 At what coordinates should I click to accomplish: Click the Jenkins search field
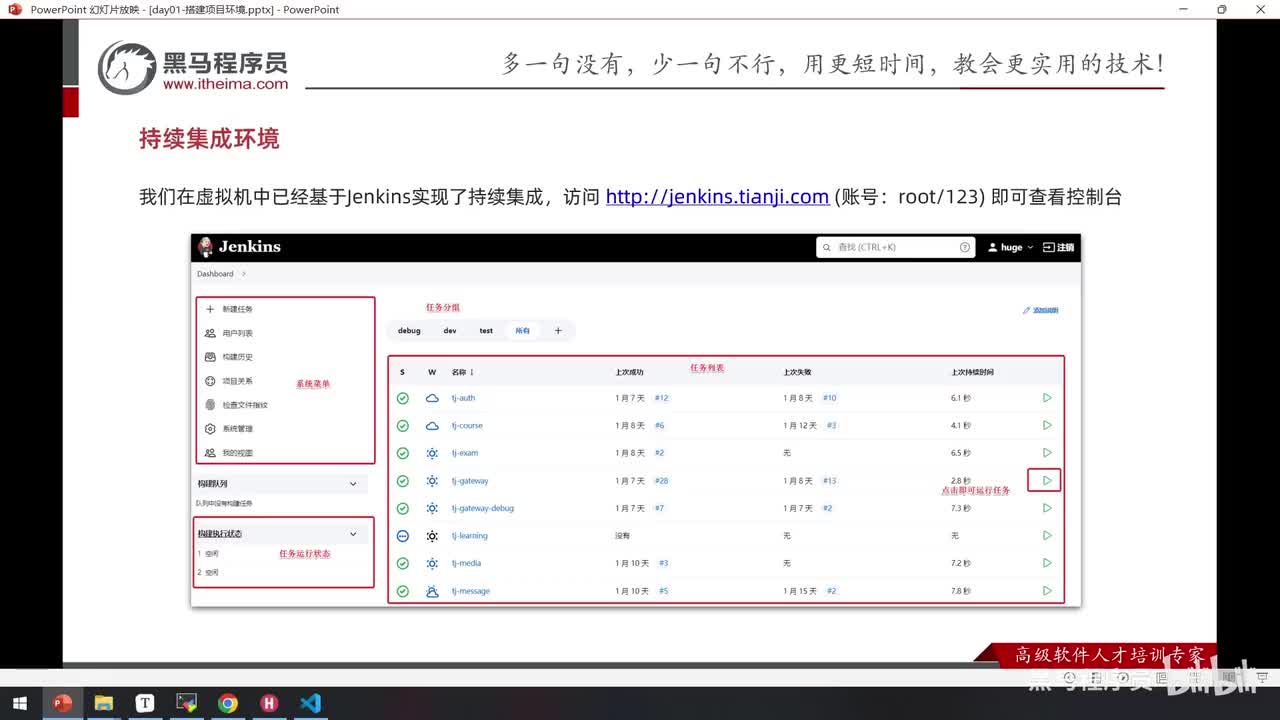point(895,247)
